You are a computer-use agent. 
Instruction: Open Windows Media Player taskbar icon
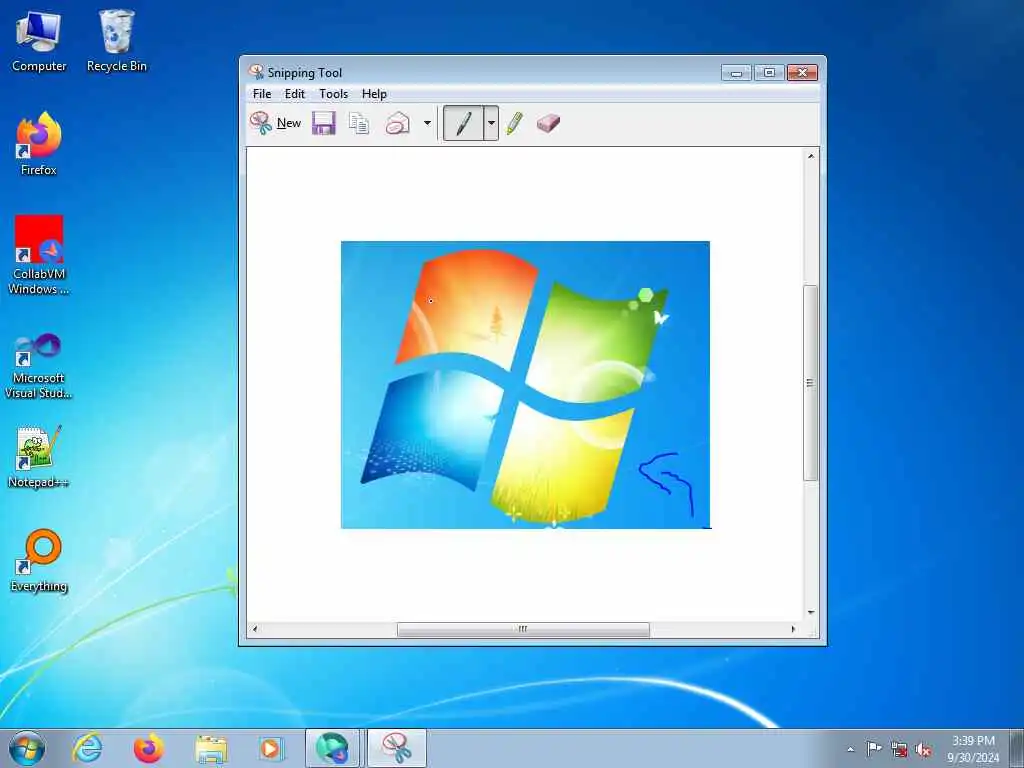coord(270,748)
